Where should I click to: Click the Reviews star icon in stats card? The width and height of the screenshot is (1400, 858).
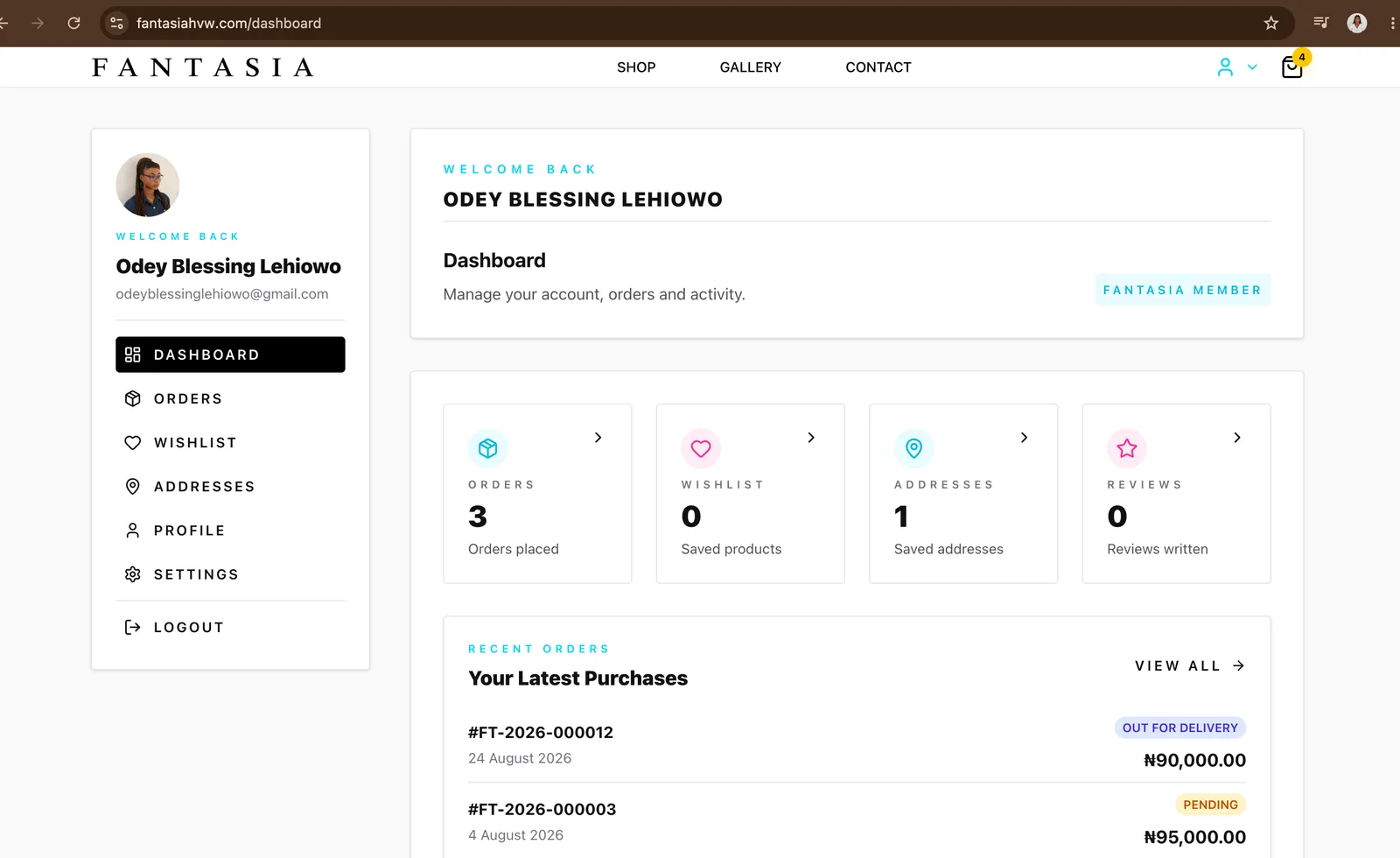(1127, 448)
